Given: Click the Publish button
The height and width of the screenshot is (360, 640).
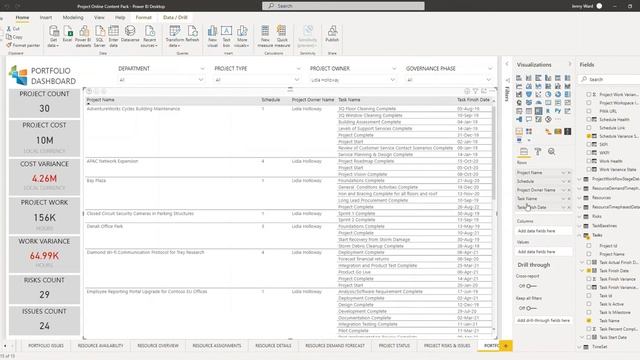Looking at the screenshot, I should pos(332,34).
